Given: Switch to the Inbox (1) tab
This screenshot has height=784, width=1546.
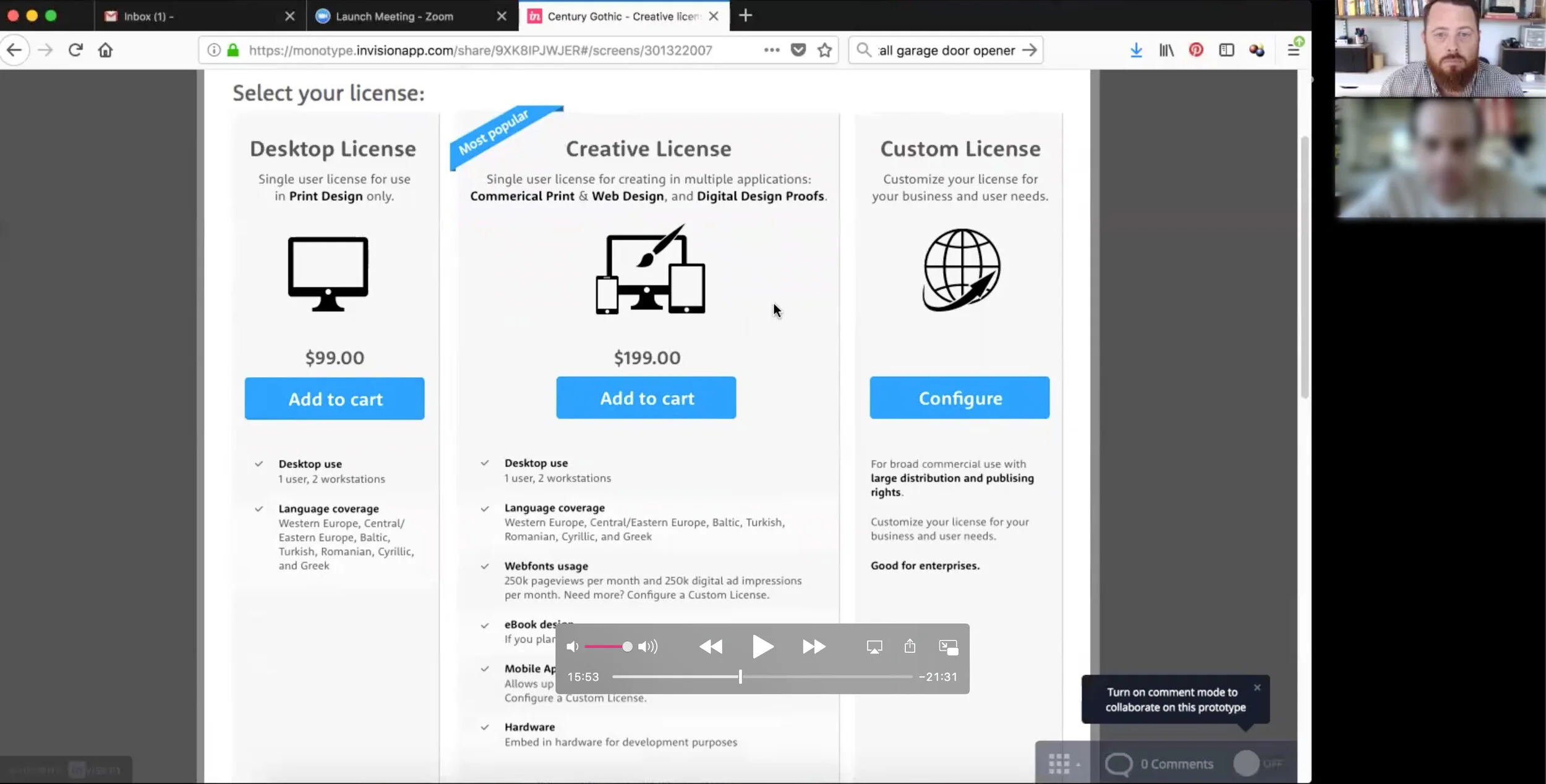Looking at the screenshot, I should (148, 17).
